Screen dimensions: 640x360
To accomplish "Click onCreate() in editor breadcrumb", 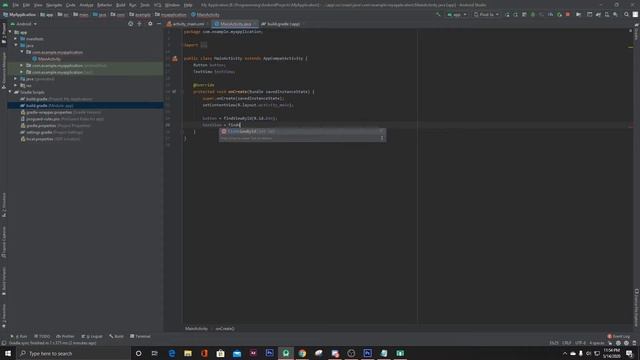I will pos(225,329).
